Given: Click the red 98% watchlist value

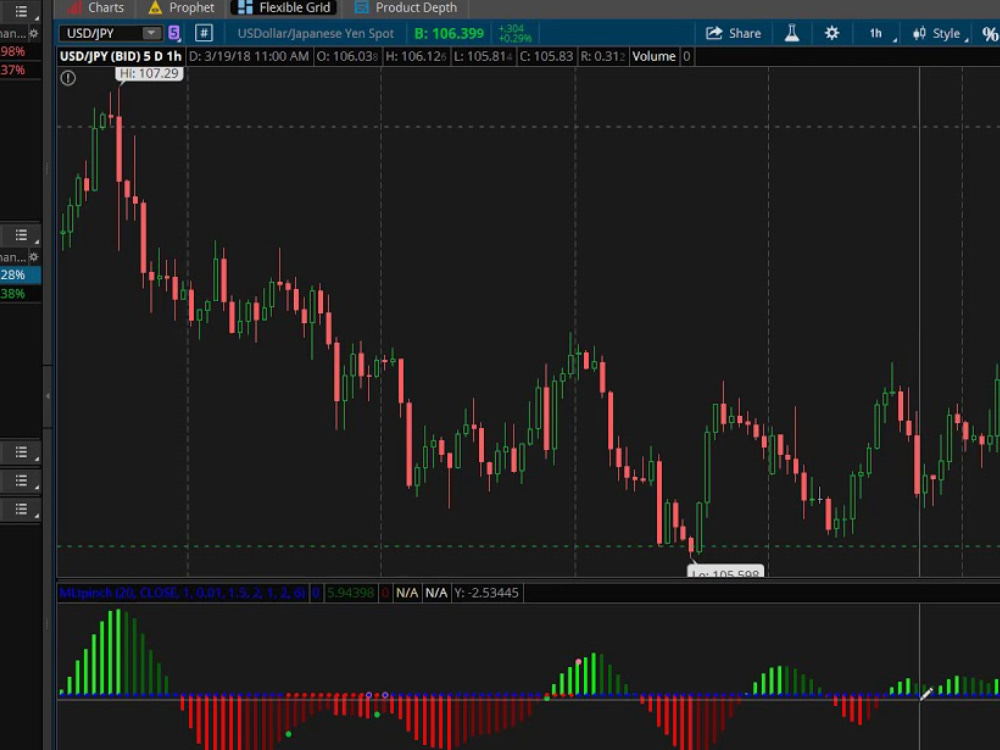Looking at the screenshot, I should point(13,51).
